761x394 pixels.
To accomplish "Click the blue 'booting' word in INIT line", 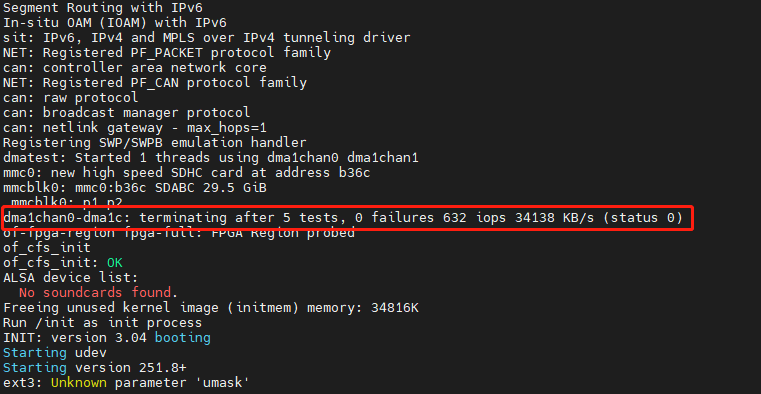I will tap(183, 338).
